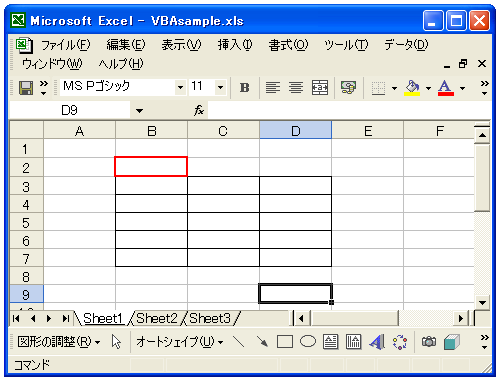Toggle Bold formatting button

(244, 88)
